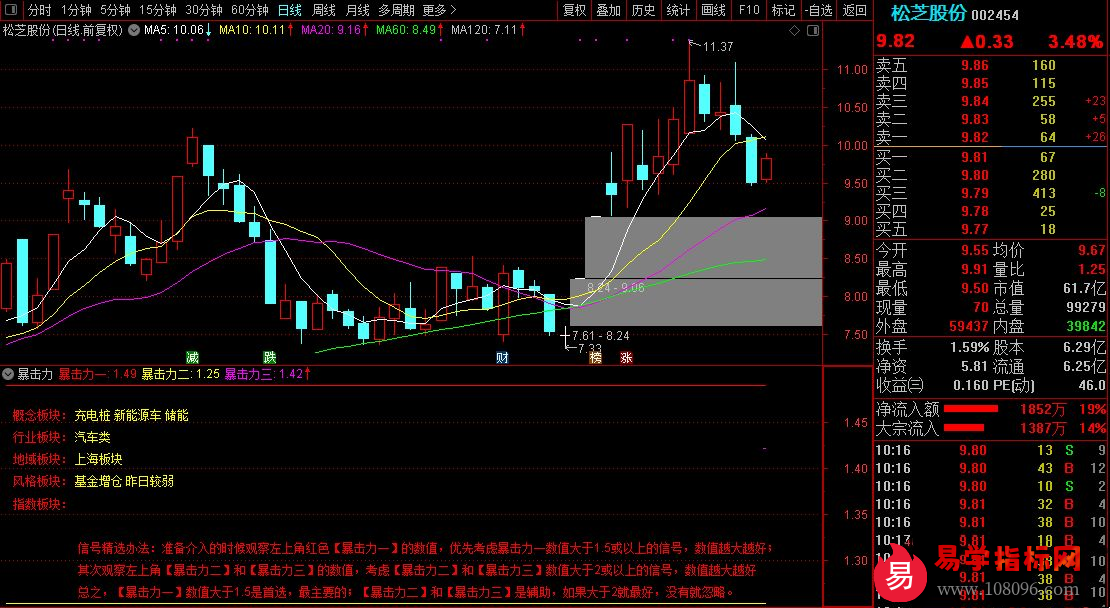The image size is (1110, 608).
Task: Click the 市值 61.7亿 value
Action: tap(1083, 289)
